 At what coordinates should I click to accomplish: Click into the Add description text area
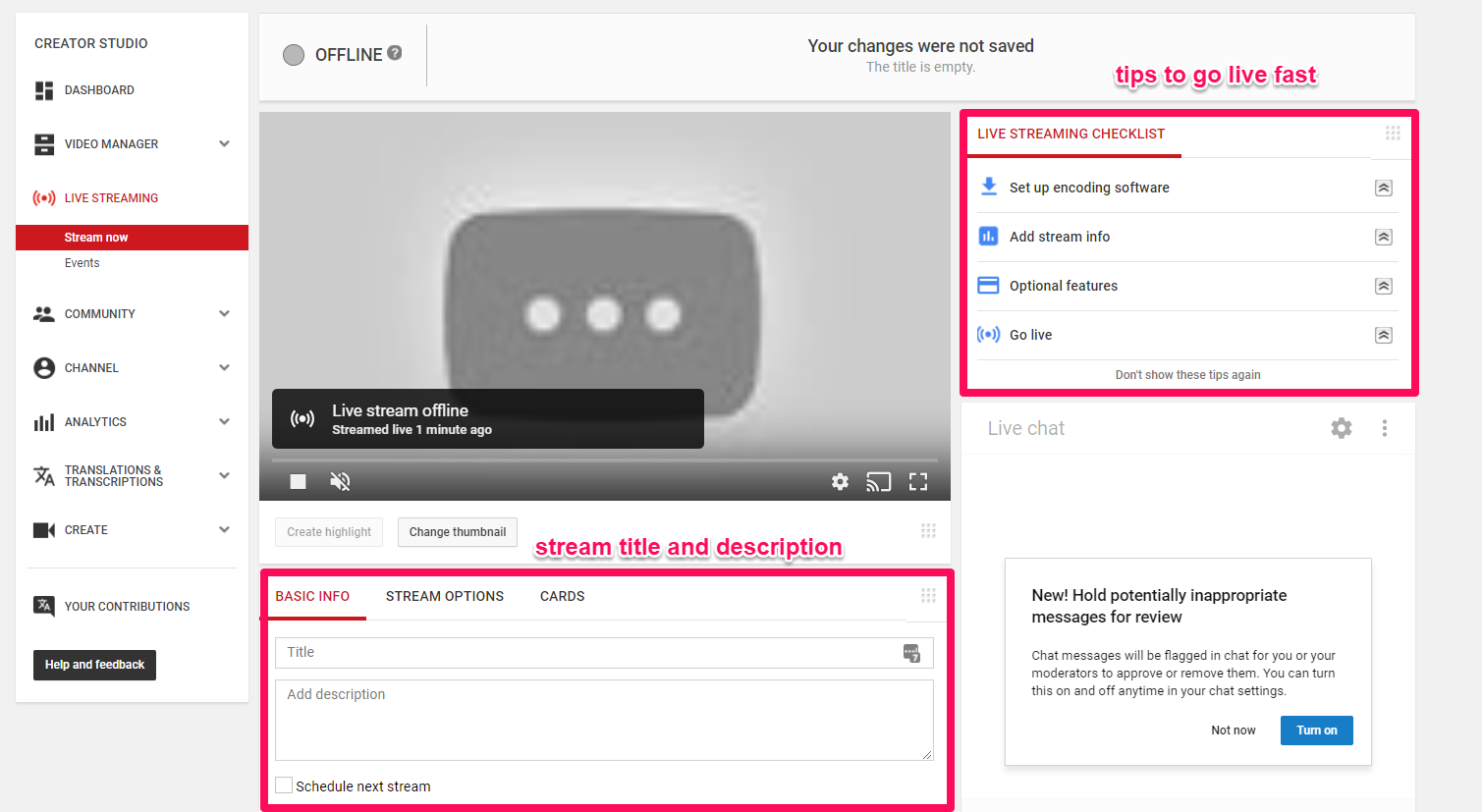(604, 720)
